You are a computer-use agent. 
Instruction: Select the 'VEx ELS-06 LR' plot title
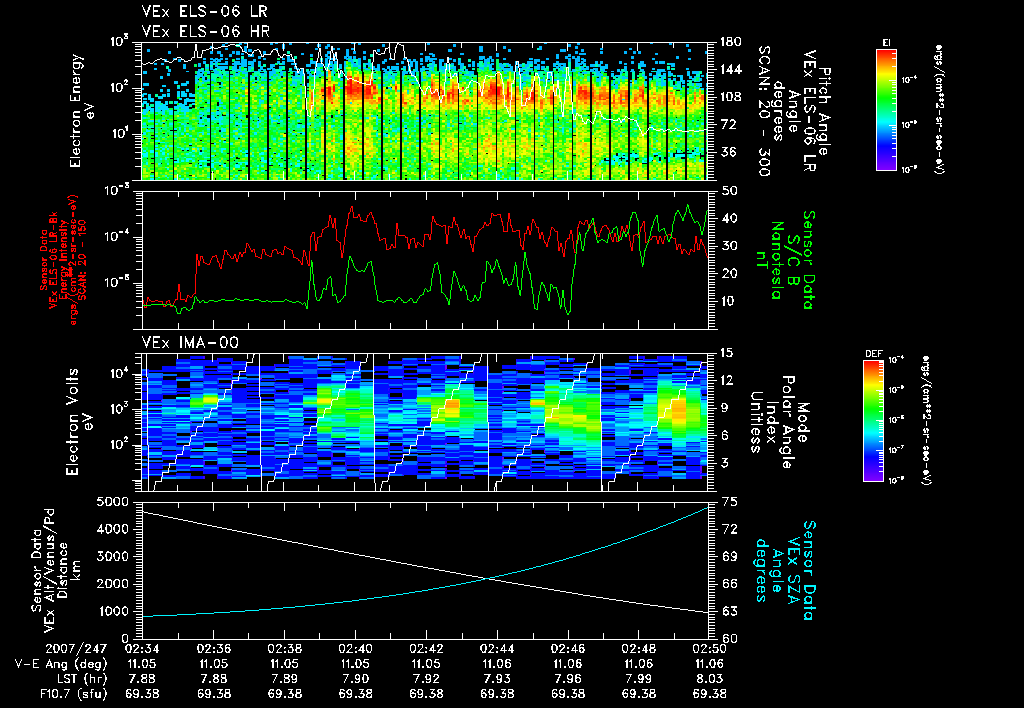tap(204, 12)
